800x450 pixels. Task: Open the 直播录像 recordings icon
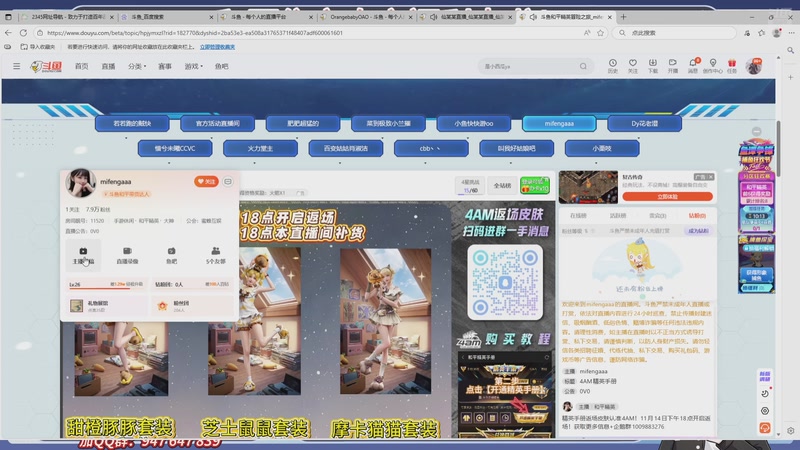(x=127, y=255)
